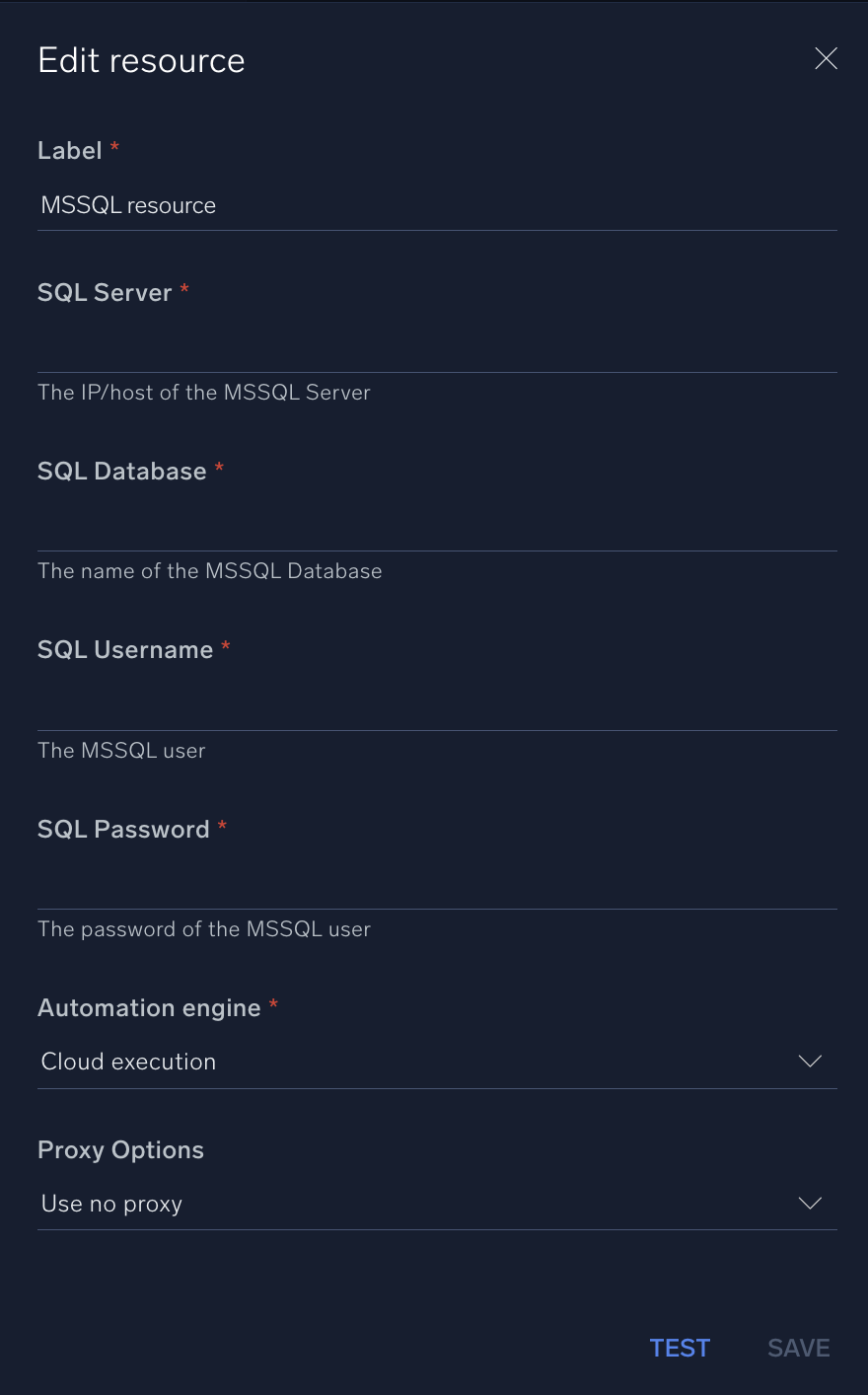Expand the Cloud execution dropdown
This screenshot has height=1395, width=868.
434,1062
